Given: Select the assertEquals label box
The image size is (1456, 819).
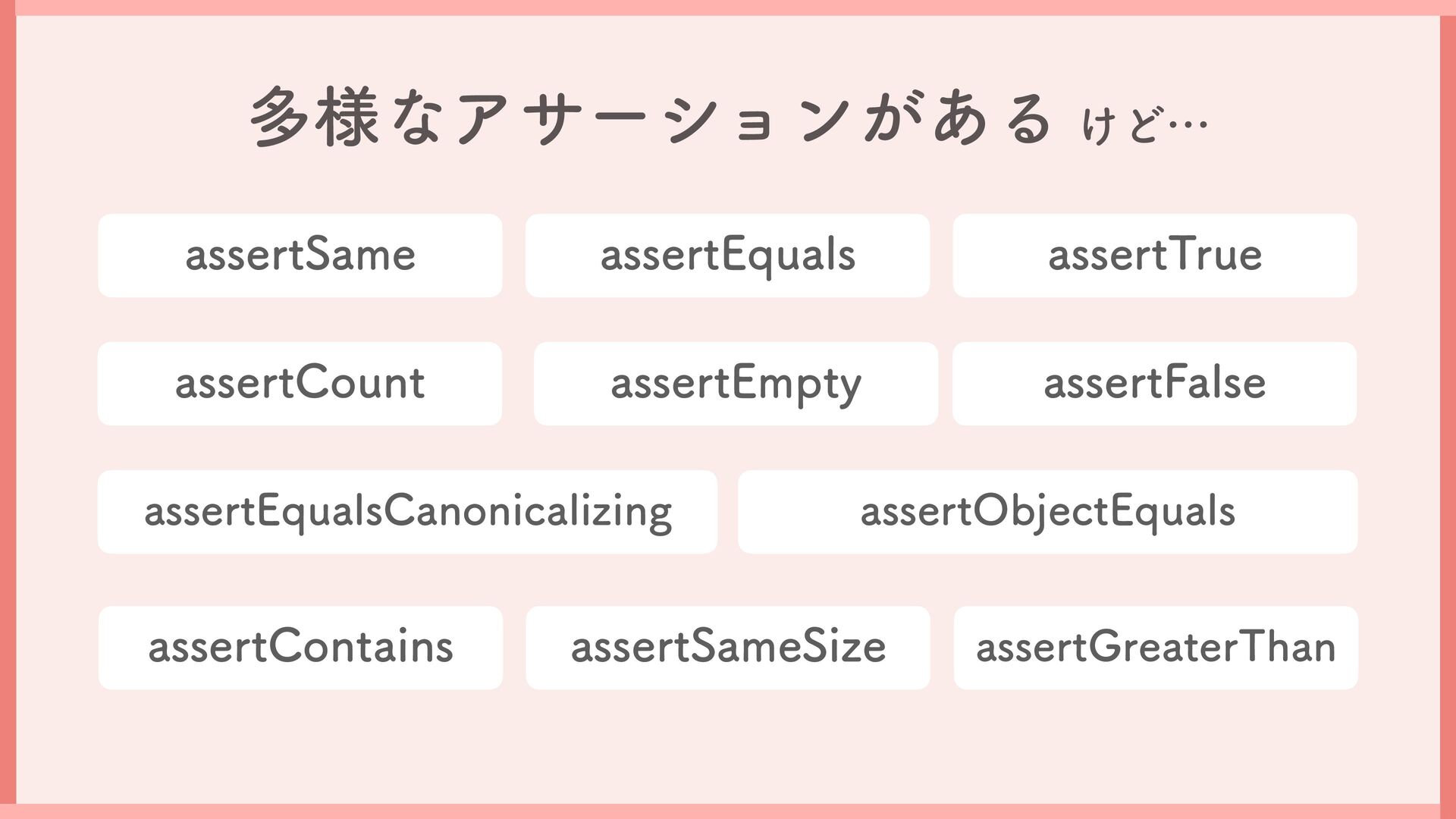Looking at the screenshot, I should click(727, 256).
